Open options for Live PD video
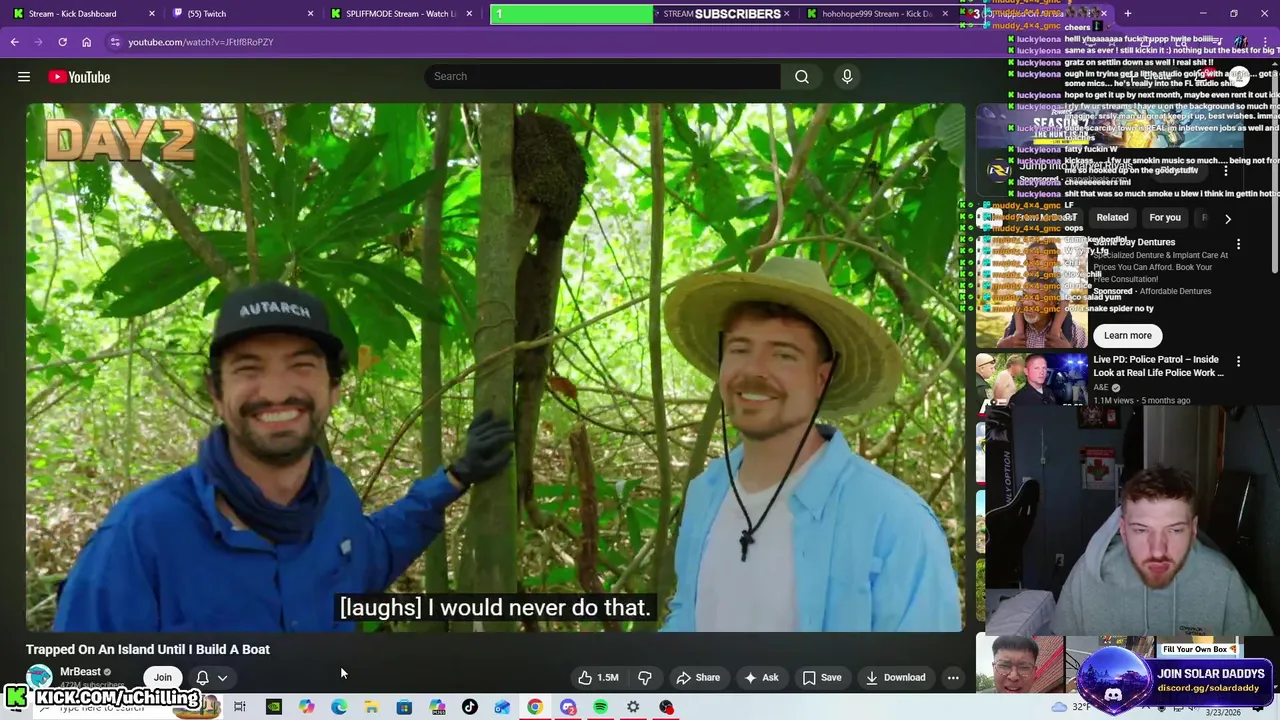The image size is (1280, 720). 1238,361
